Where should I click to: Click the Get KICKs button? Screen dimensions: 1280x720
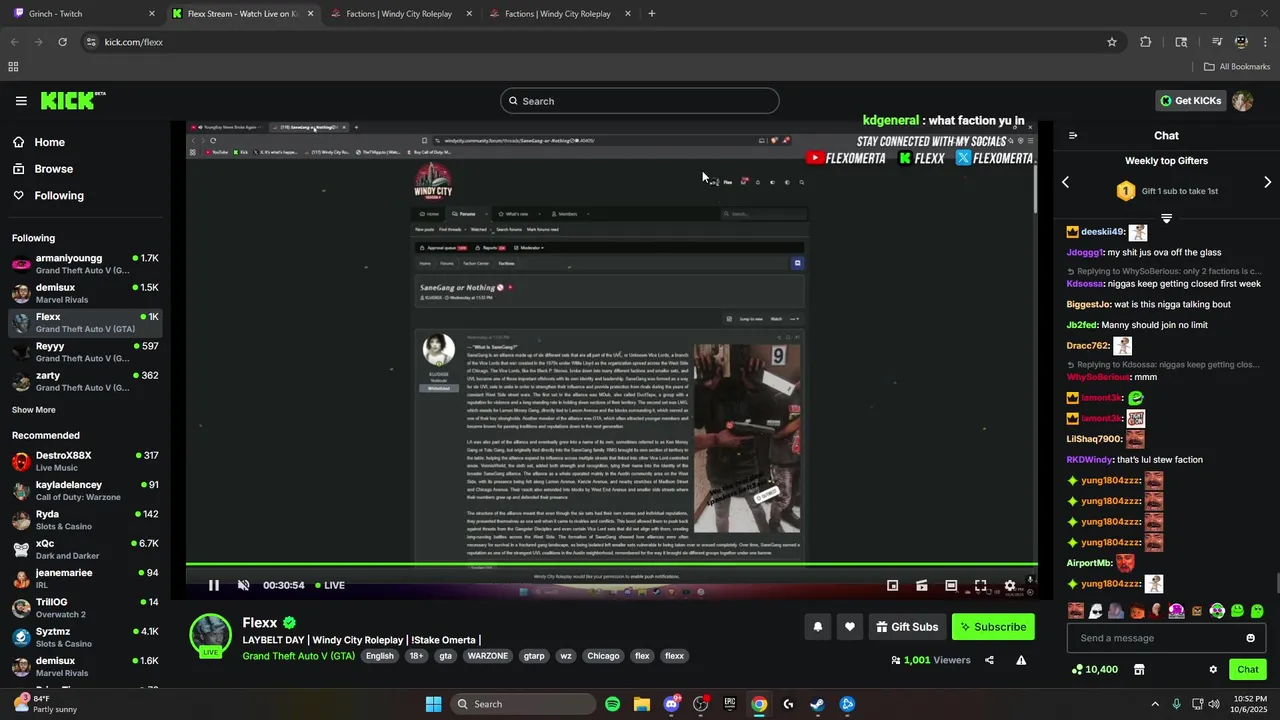click(1190, 101)
